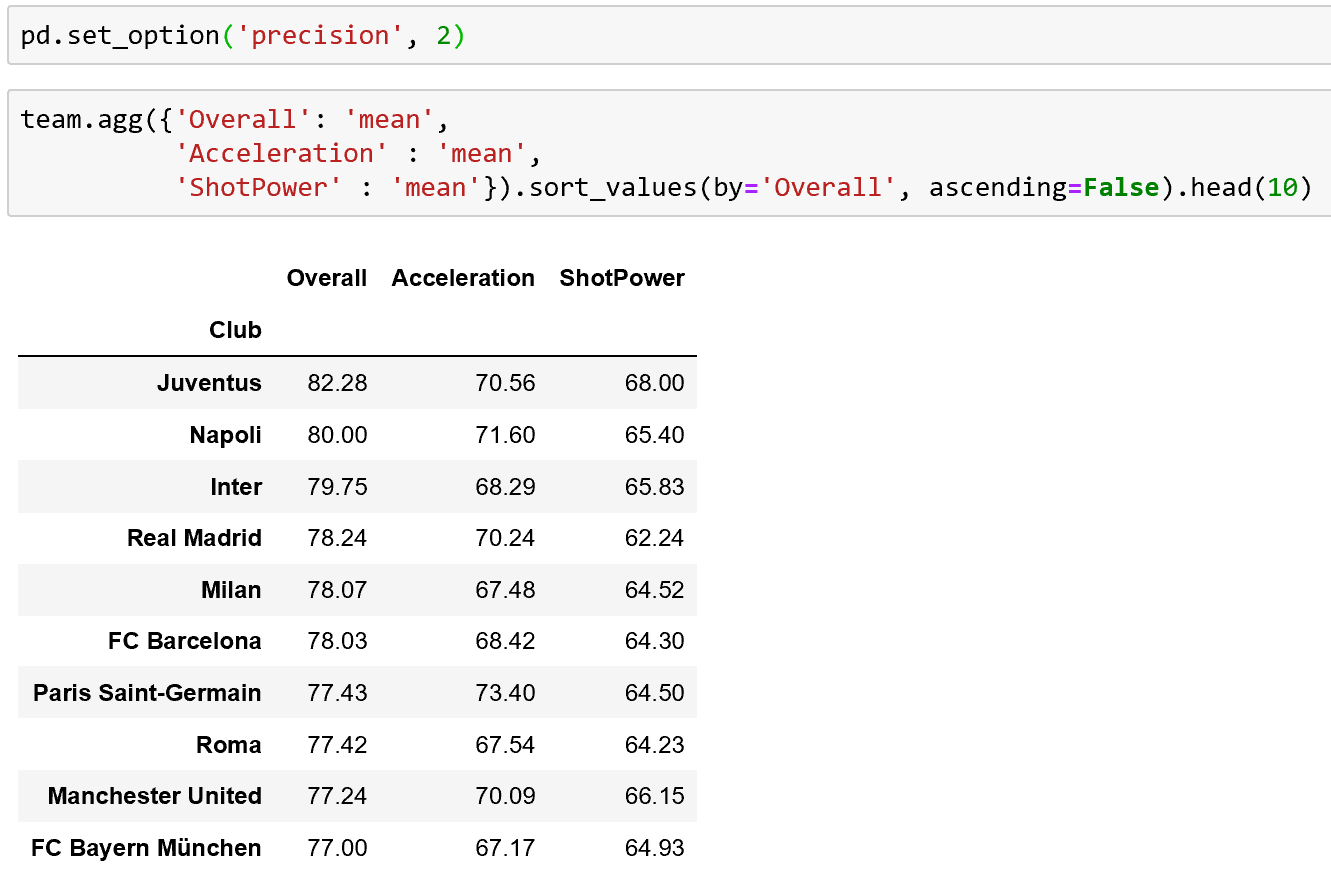Image resolution: width=1331 pixels, height=881 pixels.
Task: Select the word 'precision' in the first cell
Action: pos(321,33)
